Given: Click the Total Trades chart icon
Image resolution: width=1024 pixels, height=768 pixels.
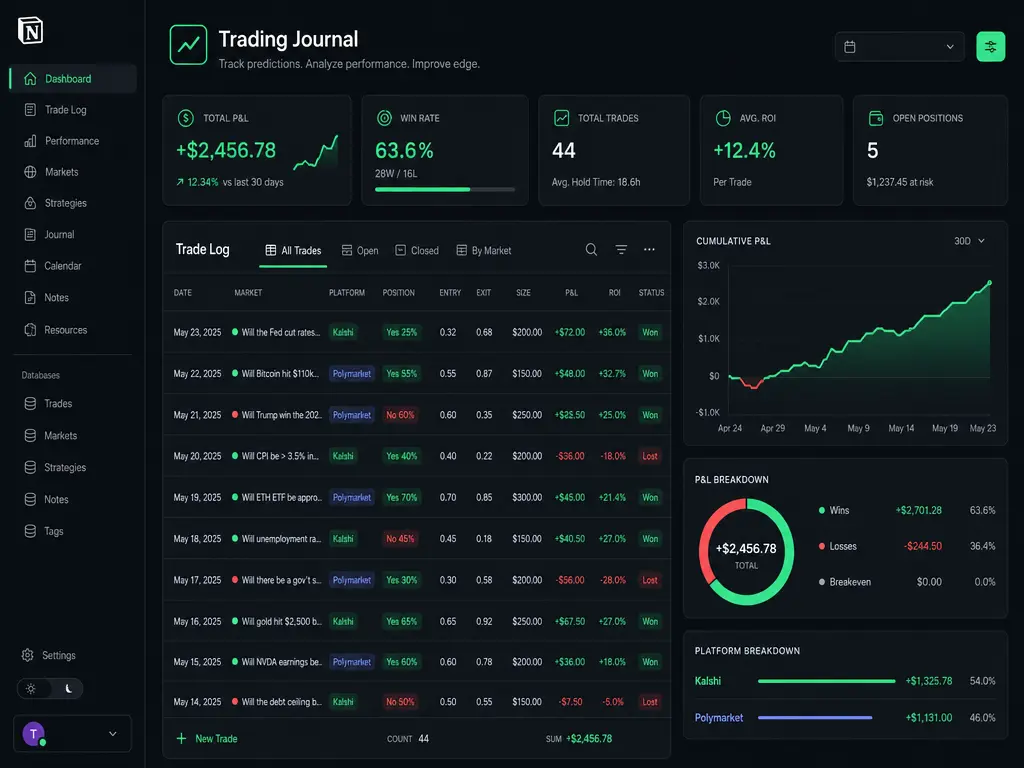Looking at the screenshot, I should 562,118.
